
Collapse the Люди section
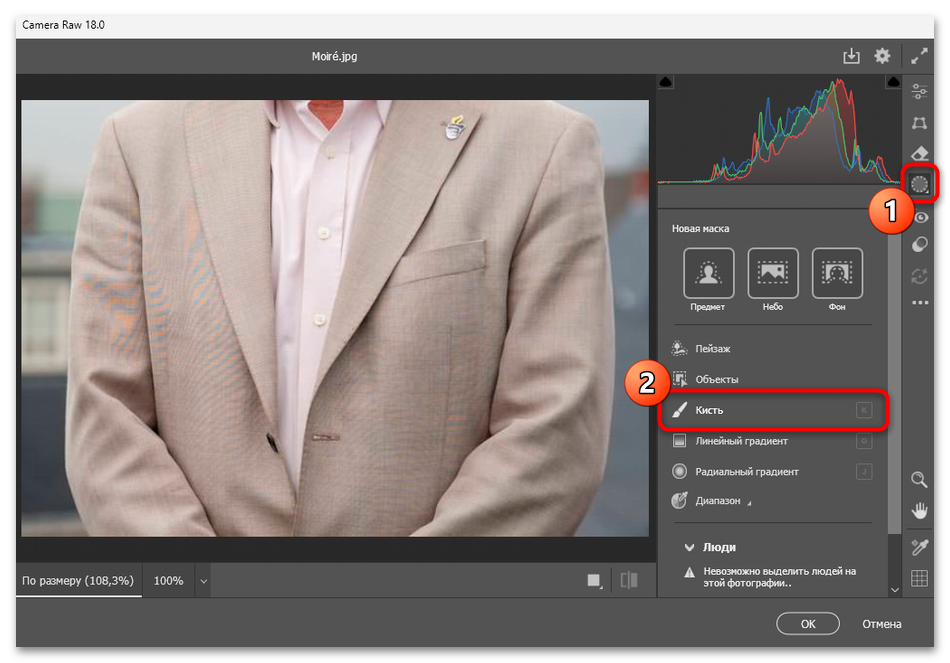point(689,547)
